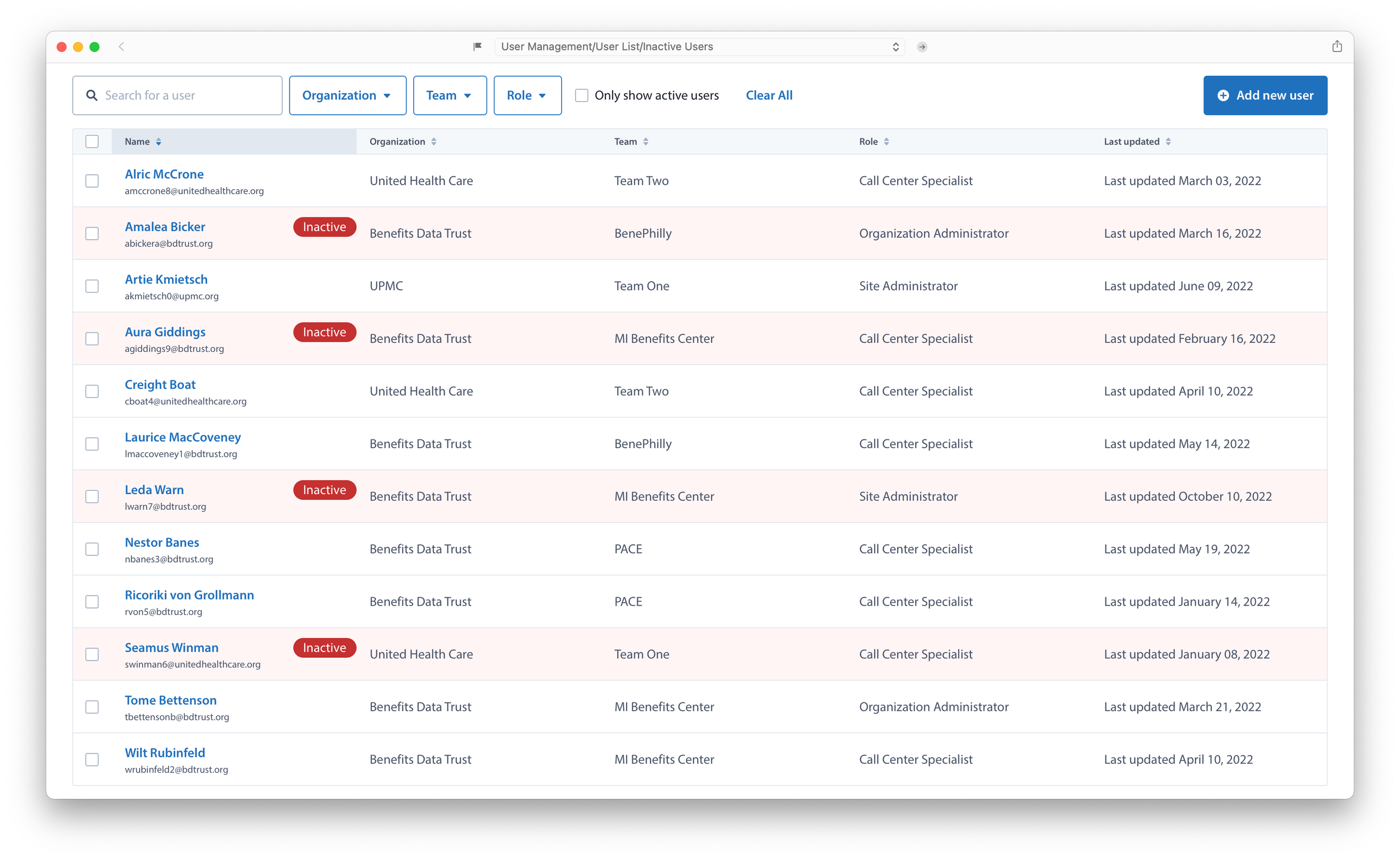Sort by Role column arrows

(x=886, y=142)
